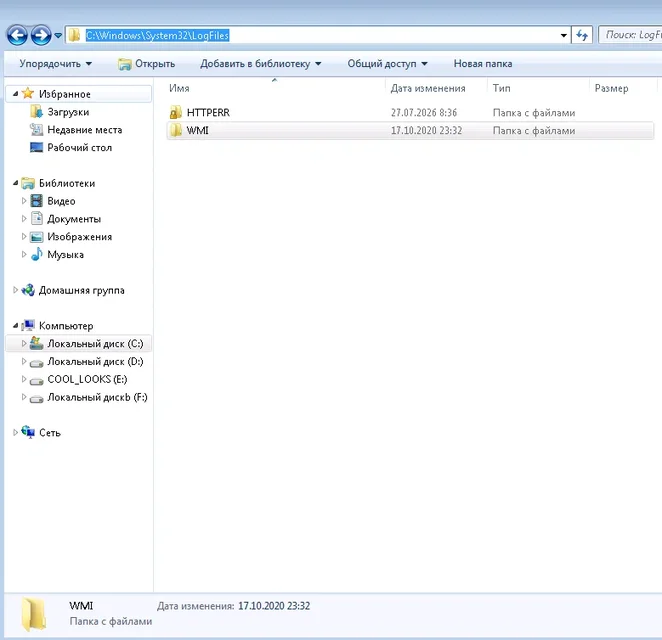This screenshot has width=662, height=640.
Task: Select the WMI folder icon in list
Action: [175, 130]
